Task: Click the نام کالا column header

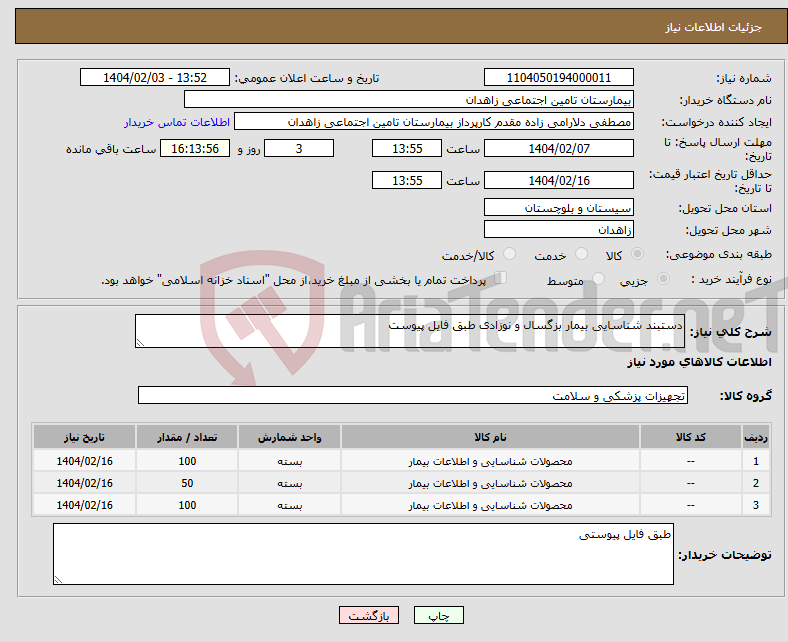Action: pyautogui.click(x=490, y=438)
